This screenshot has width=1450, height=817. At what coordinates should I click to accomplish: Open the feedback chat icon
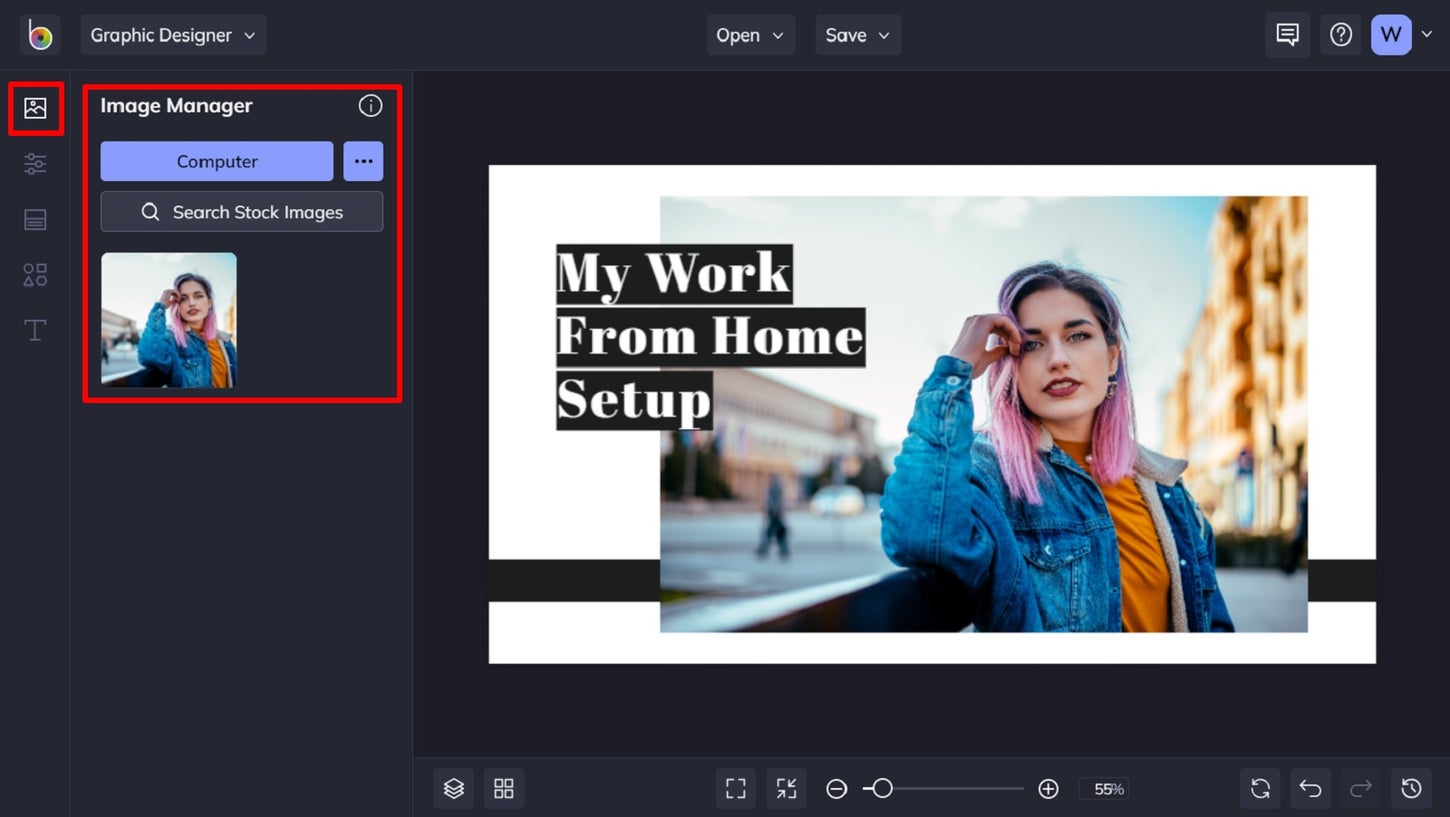coord(1287,34)
